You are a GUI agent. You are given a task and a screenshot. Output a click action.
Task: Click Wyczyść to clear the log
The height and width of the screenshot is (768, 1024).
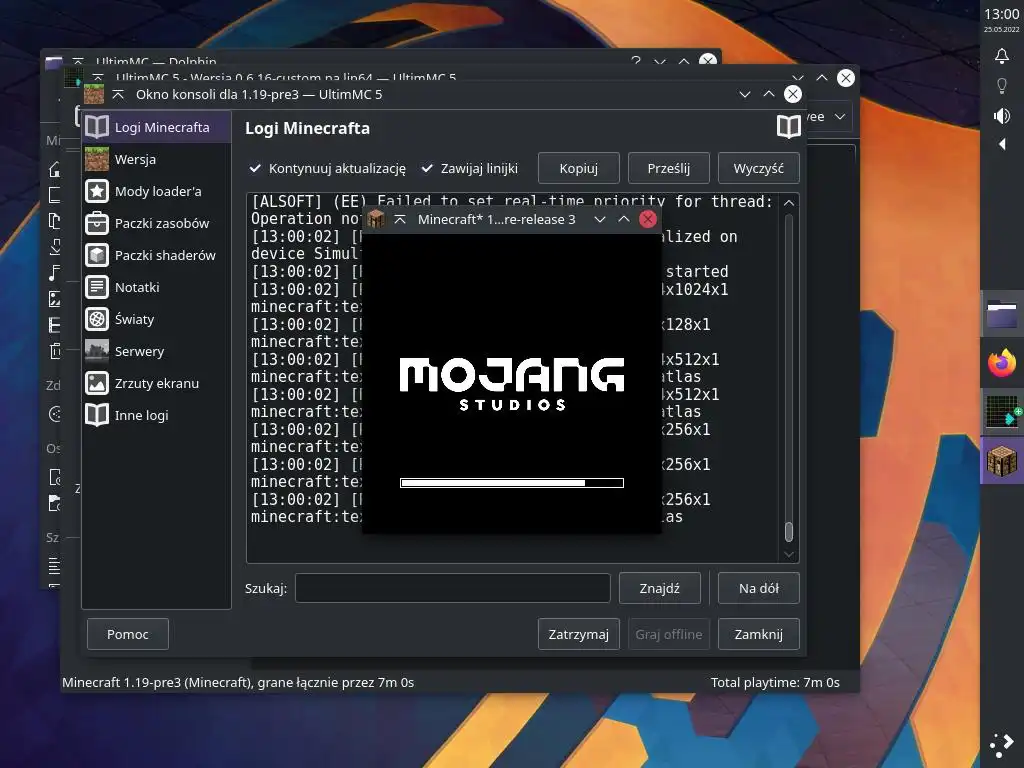pyautogui.click(x=758, y=168)
